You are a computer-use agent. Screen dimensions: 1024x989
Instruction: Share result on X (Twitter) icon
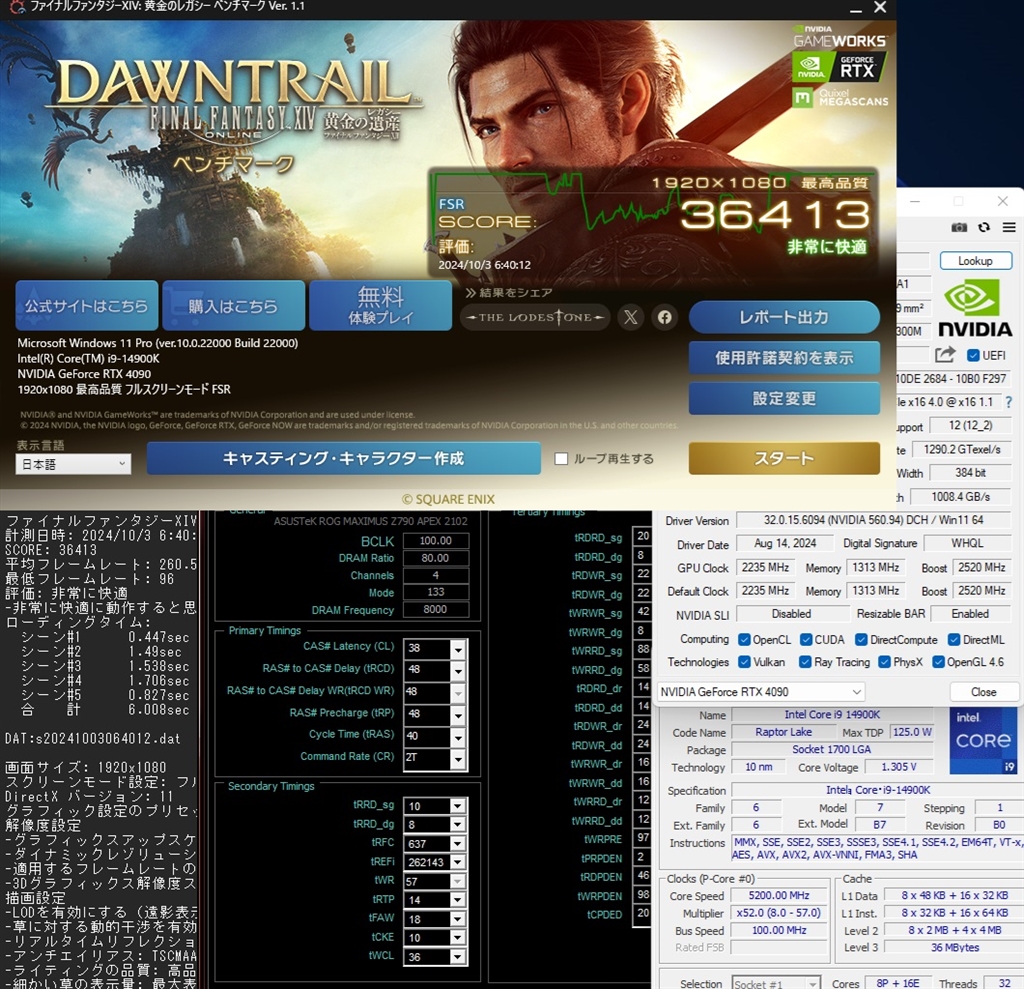(630, 317)
